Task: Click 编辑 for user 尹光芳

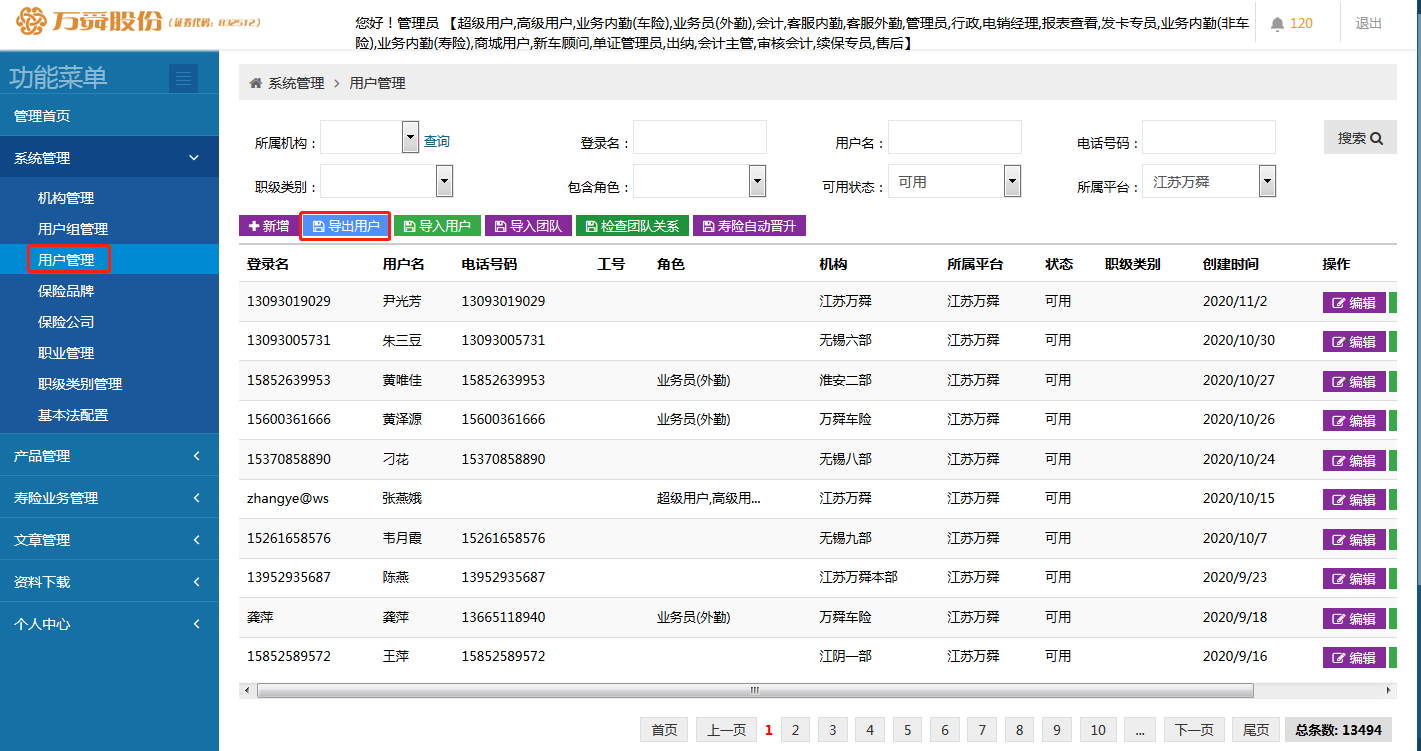Action: (1353, 303)
